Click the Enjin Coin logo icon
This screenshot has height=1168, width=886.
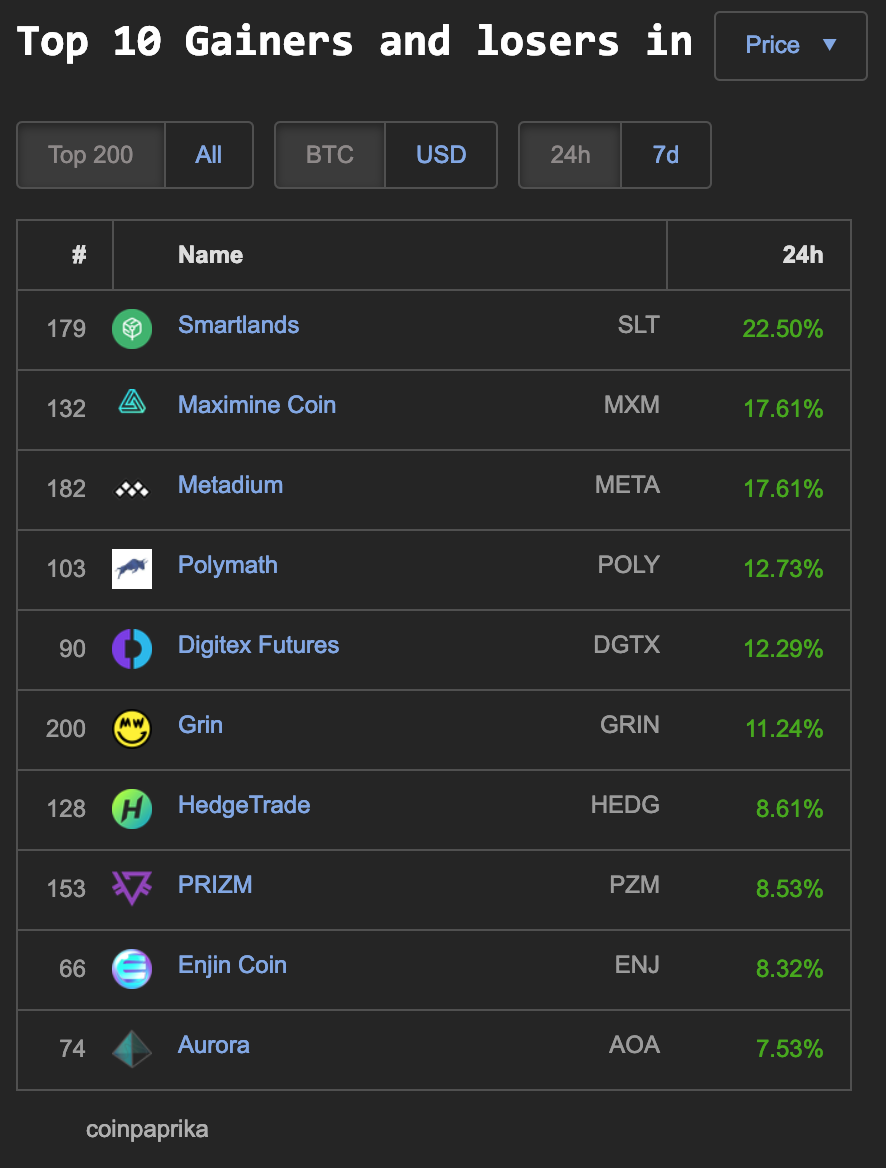[x=132, y=969]
